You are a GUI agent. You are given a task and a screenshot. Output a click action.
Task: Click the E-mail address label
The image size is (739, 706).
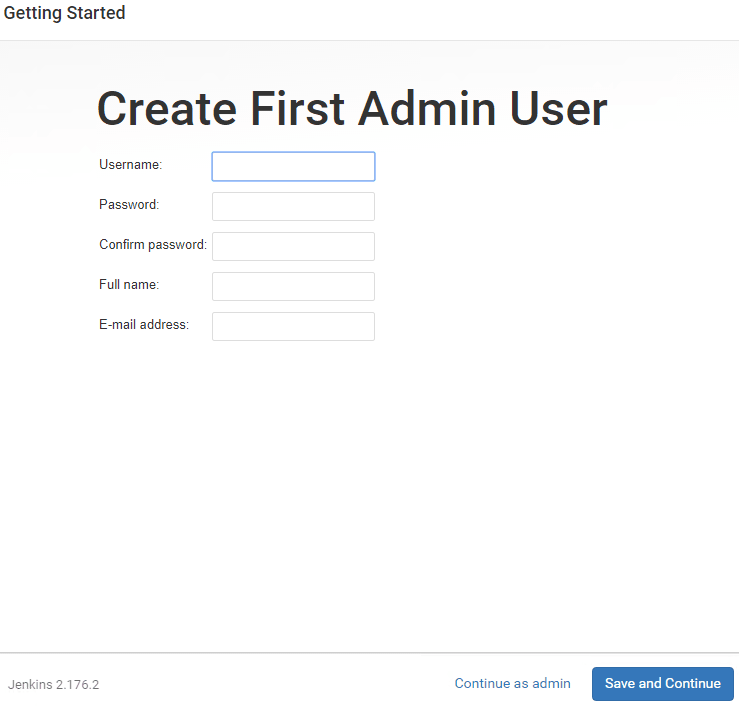(x=144, y=324)
